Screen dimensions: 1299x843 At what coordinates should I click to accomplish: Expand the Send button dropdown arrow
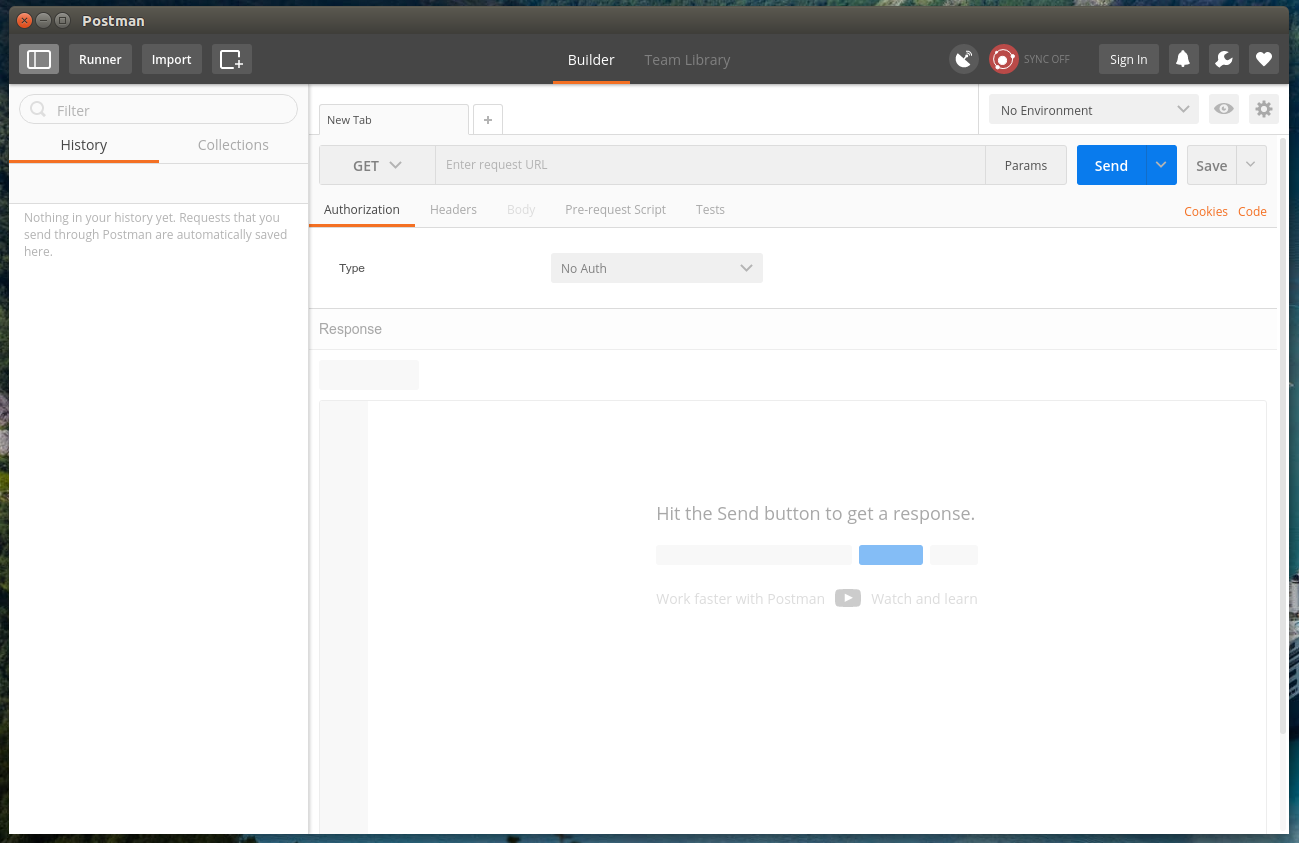tap(1161, 165)
